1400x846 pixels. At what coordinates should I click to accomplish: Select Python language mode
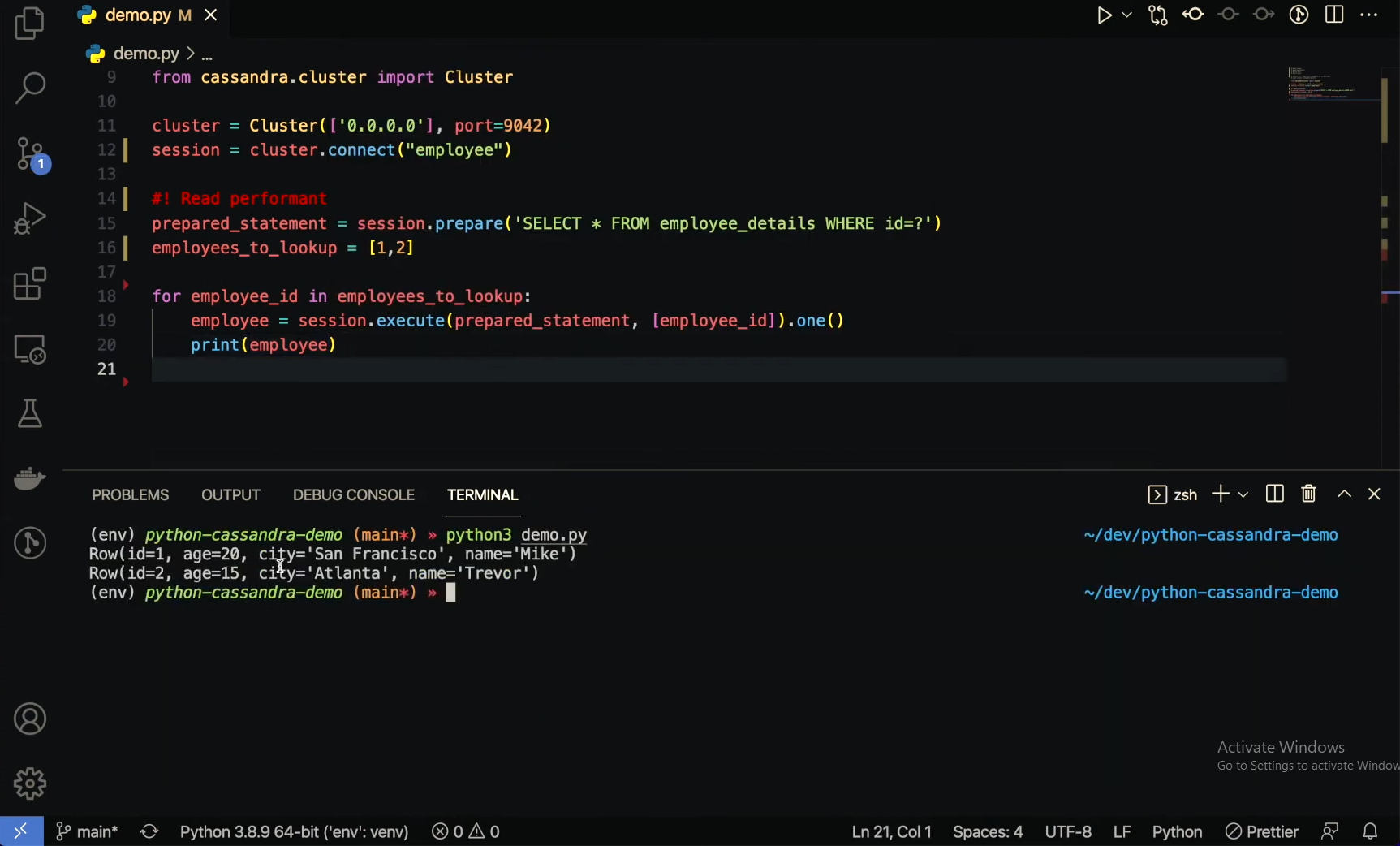1177,831
